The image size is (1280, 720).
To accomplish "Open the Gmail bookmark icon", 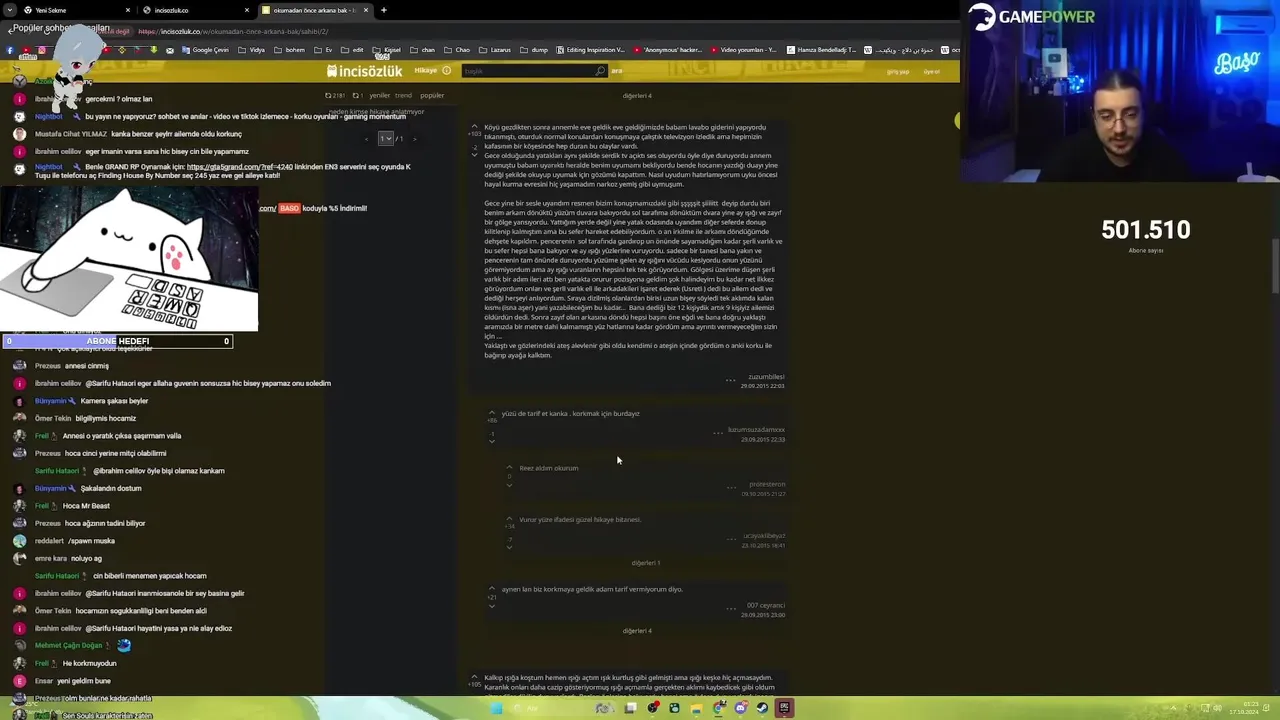I will 170,50.
